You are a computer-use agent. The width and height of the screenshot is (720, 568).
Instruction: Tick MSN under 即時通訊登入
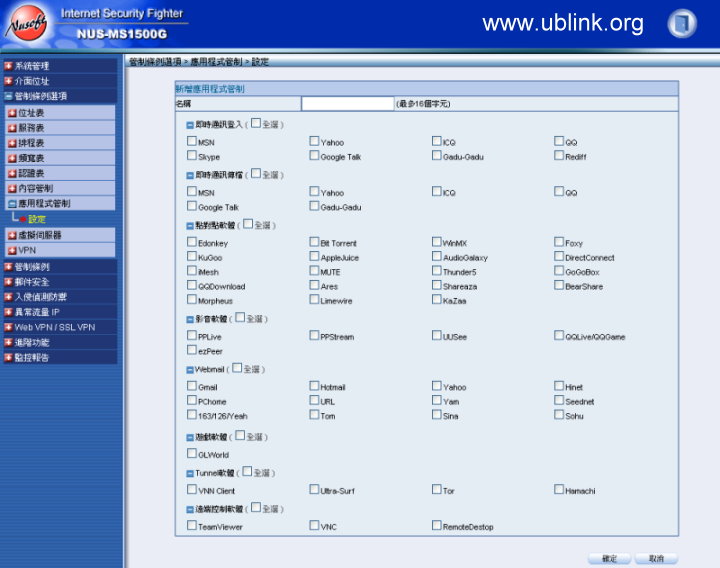coord(192,141)
